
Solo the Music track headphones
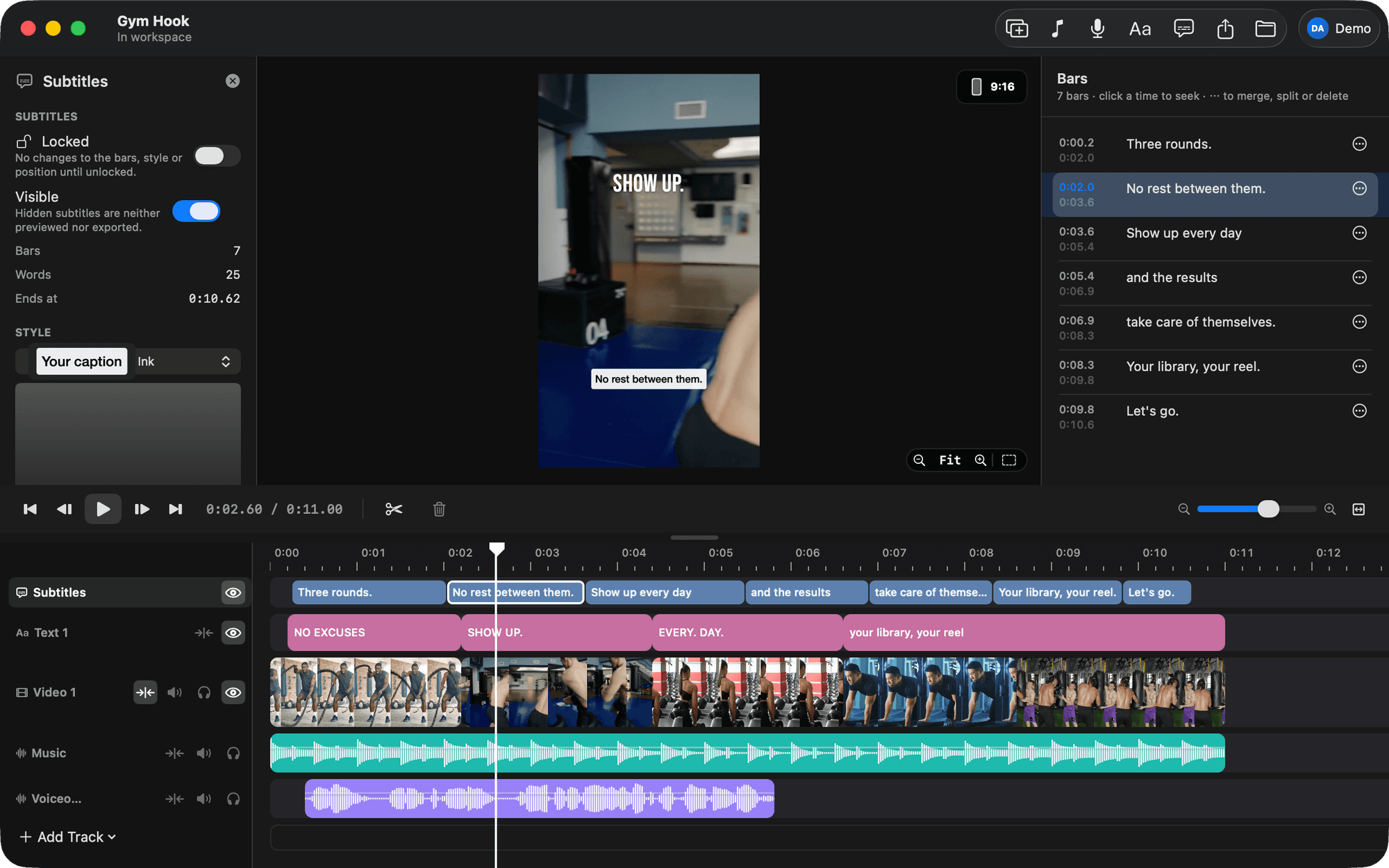(x=233, y=753)
